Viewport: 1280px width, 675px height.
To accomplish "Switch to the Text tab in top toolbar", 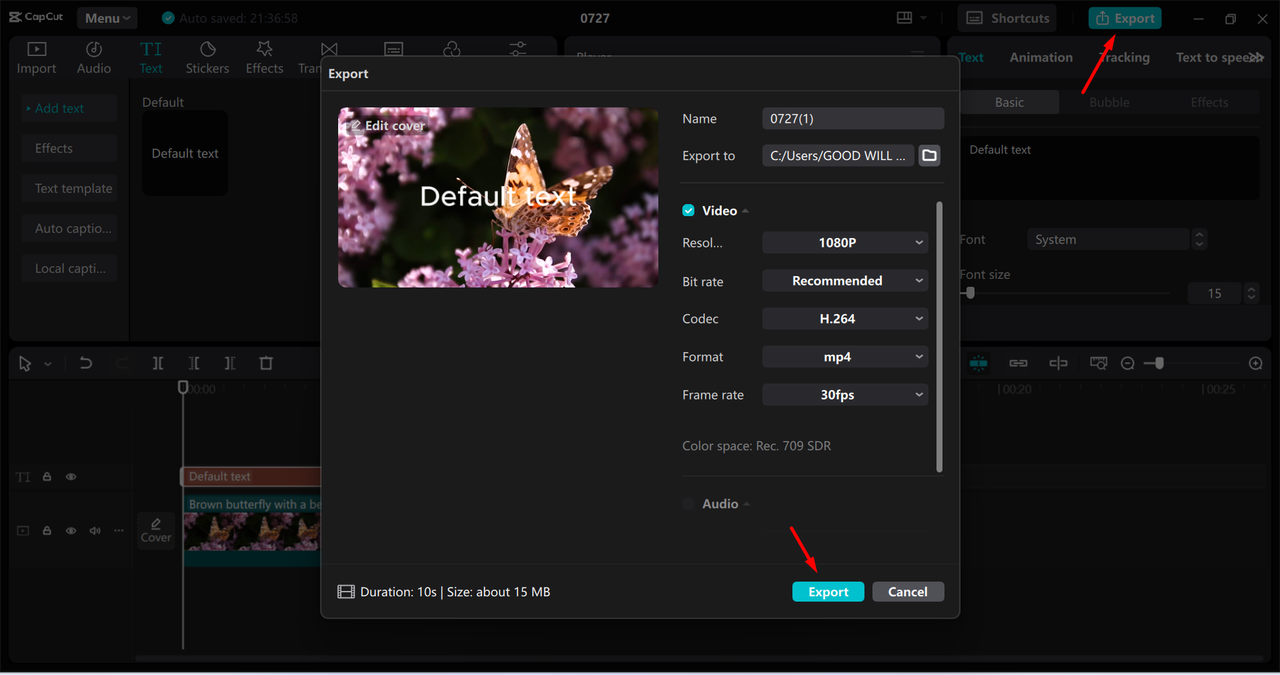I will (x=151, y=58).
